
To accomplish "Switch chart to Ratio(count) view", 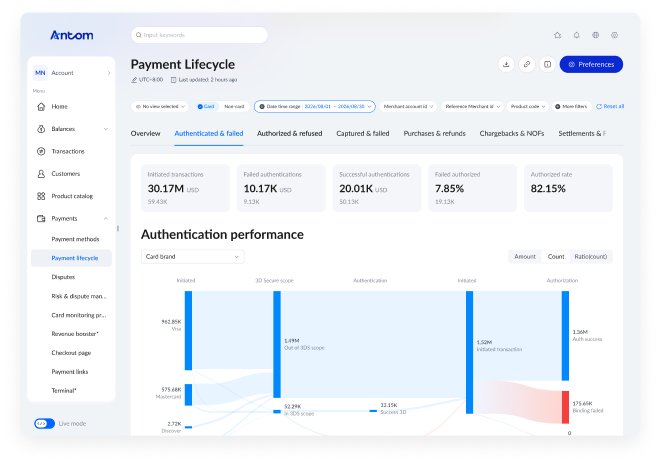I will [x=591, y=257].
